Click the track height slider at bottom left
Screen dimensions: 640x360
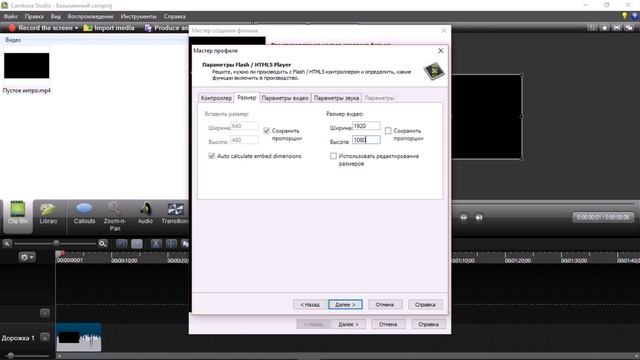click(11, 356)
